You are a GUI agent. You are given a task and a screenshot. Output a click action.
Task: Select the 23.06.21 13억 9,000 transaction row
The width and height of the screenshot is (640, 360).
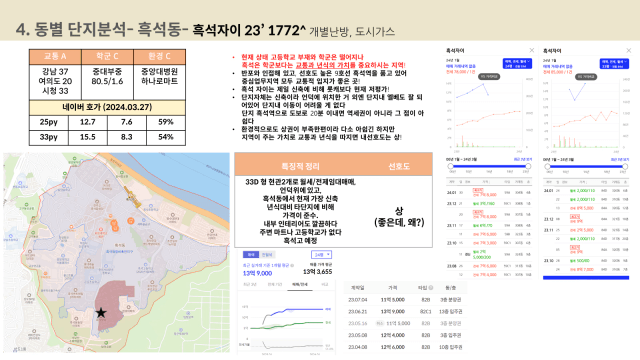405,311
